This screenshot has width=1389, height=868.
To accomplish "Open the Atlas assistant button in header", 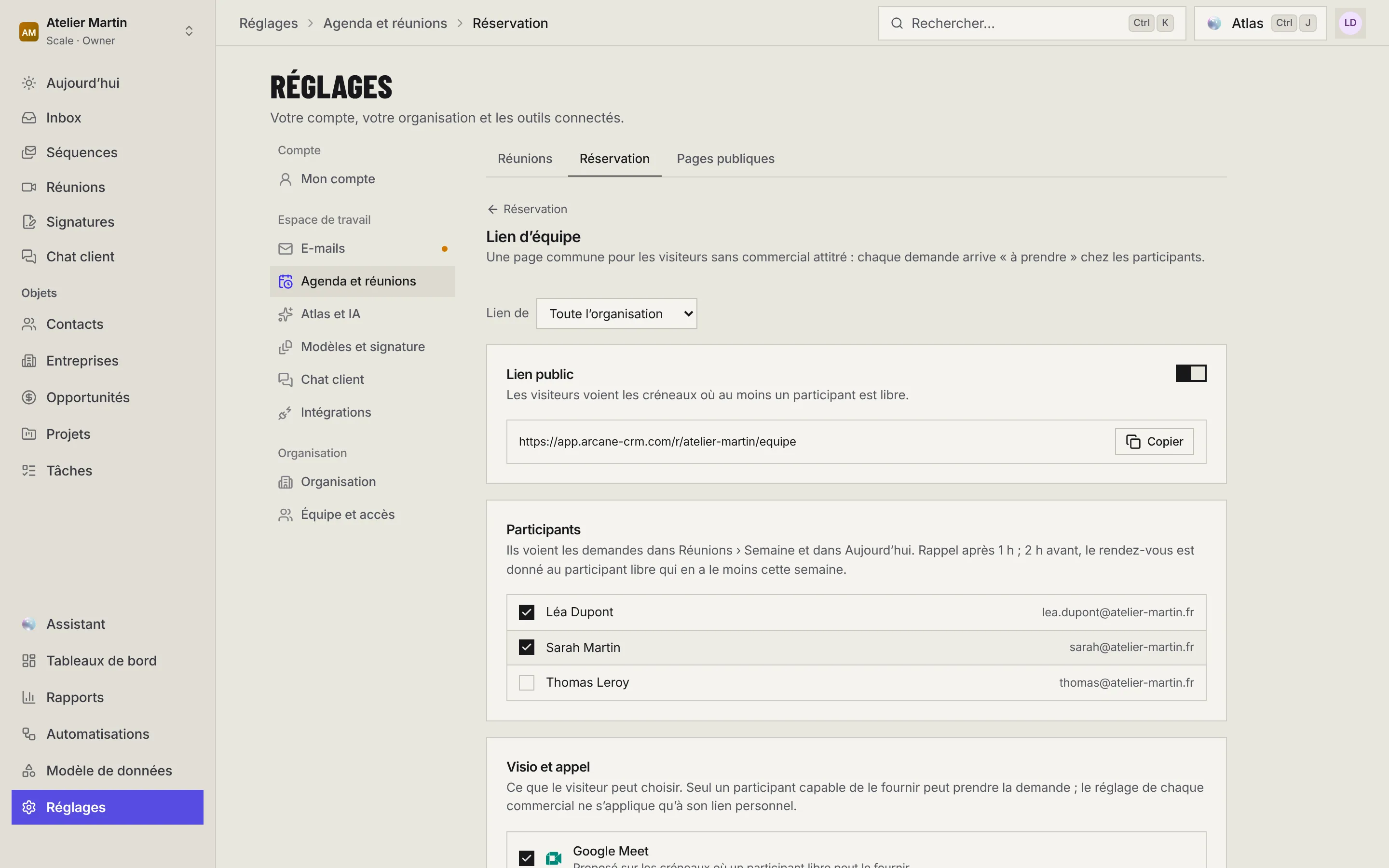I will point(1260,24).
